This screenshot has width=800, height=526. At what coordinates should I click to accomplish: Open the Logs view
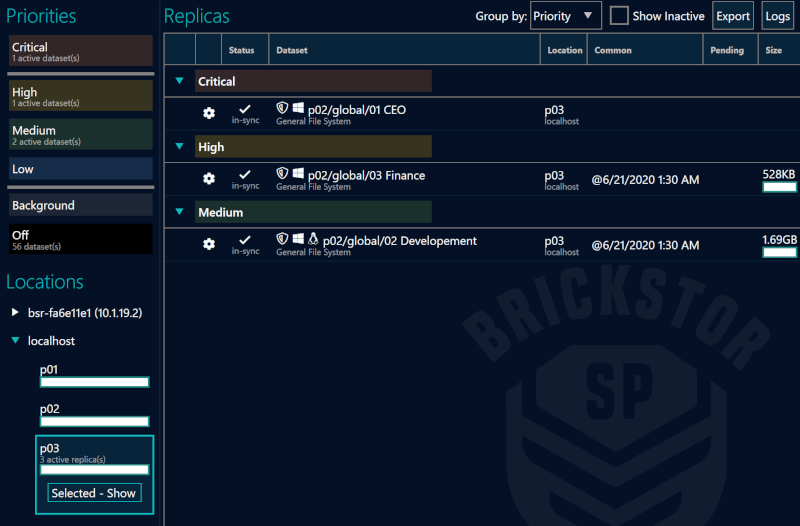(777, 16)
